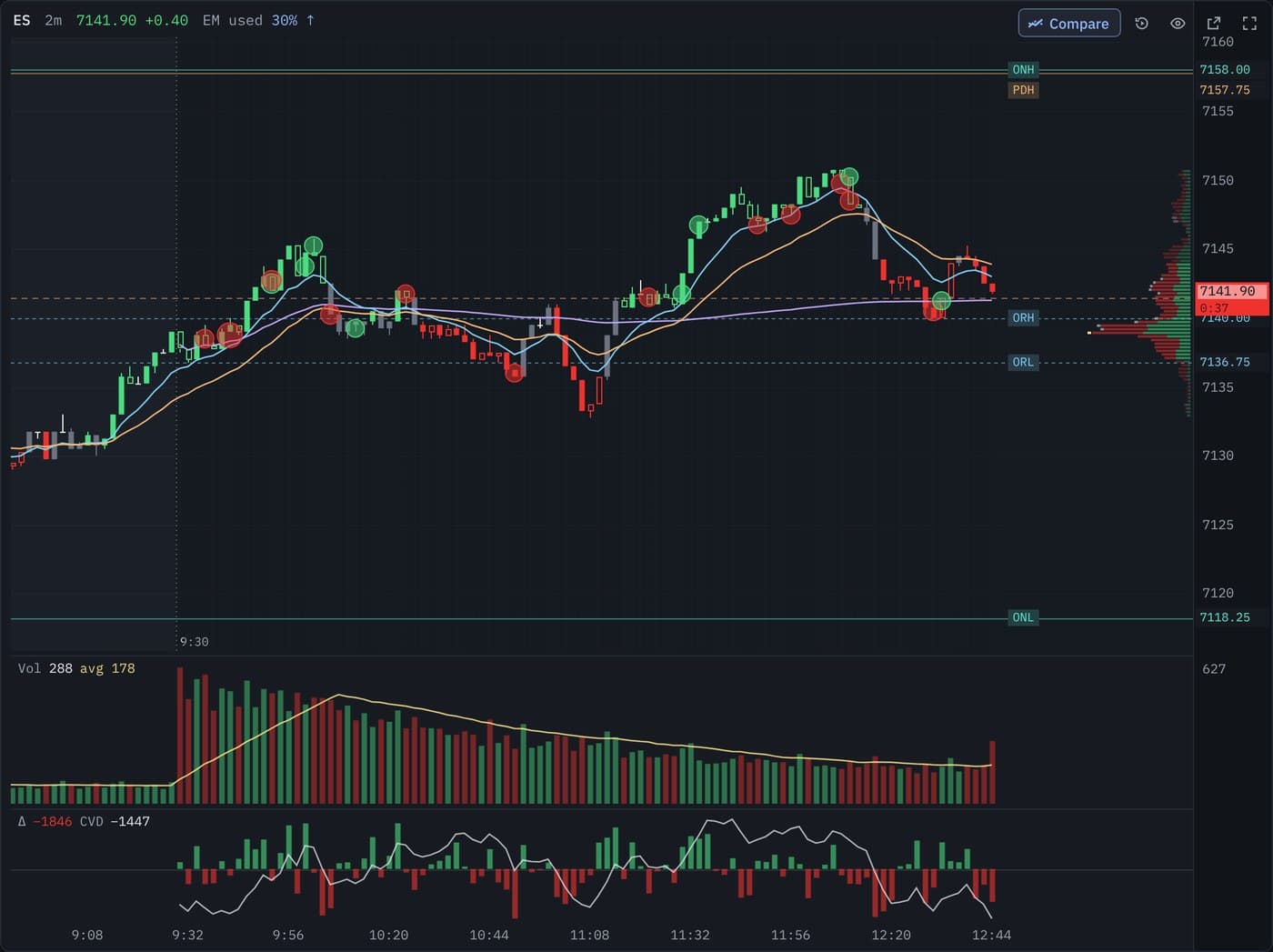The height and width of the screenshot is (952, 1273).
Task: Click the 7150 price axis label
Action: [1218, 180]
